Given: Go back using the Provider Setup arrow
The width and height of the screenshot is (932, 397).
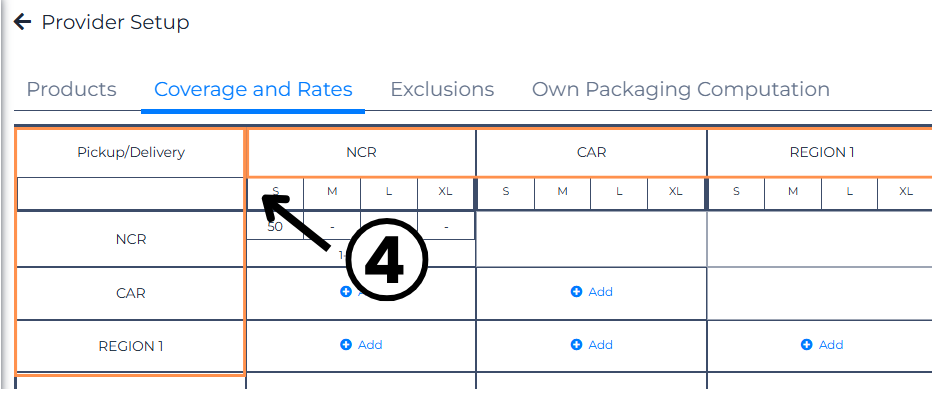Looking at the screenshot, I should click(x=22, y=23).
